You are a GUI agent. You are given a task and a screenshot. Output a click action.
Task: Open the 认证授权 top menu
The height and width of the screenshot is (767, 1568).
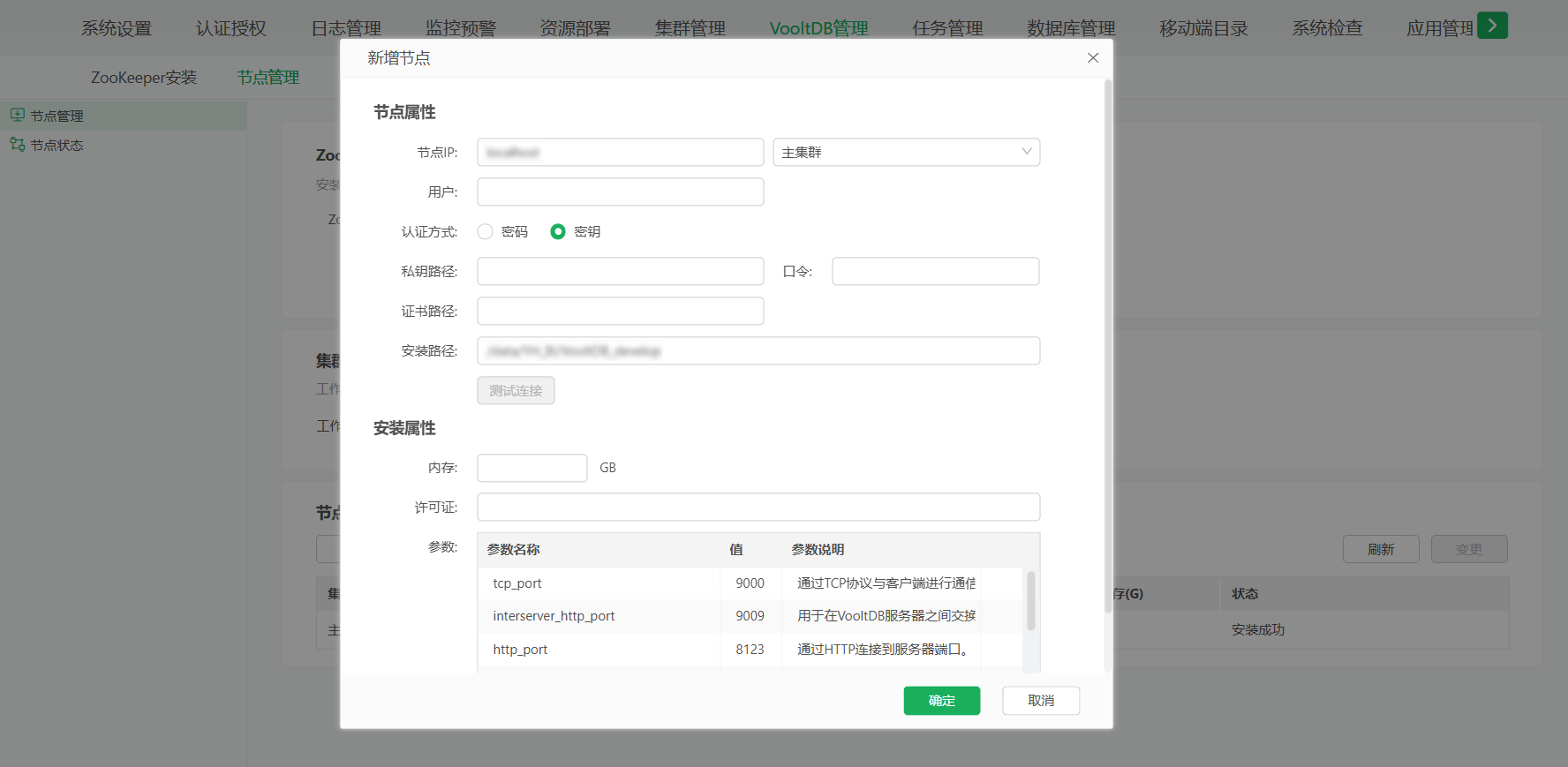(231, 28)
